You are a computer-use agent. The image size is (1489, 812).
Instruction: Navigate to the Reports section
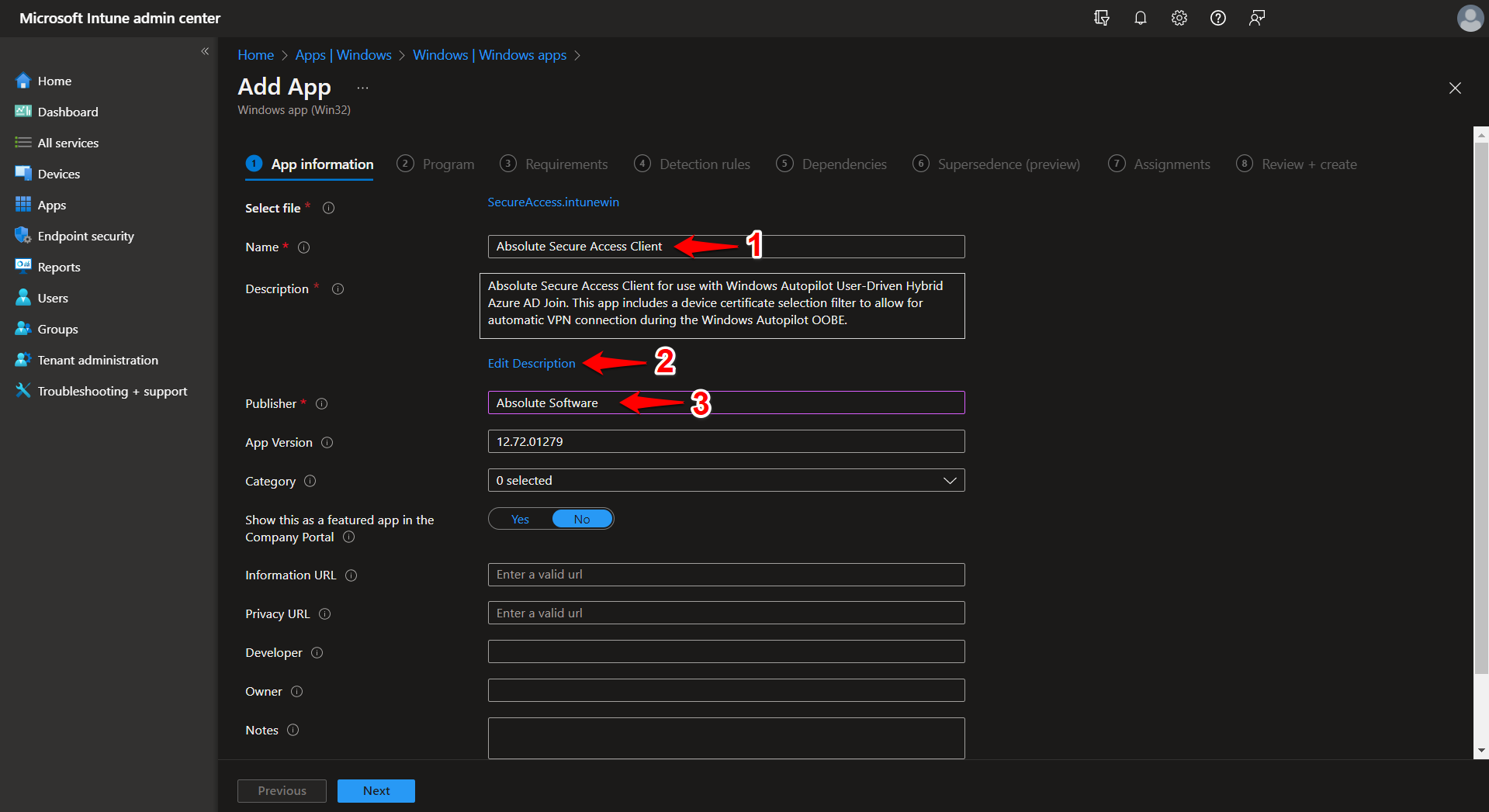click(58, 266)
